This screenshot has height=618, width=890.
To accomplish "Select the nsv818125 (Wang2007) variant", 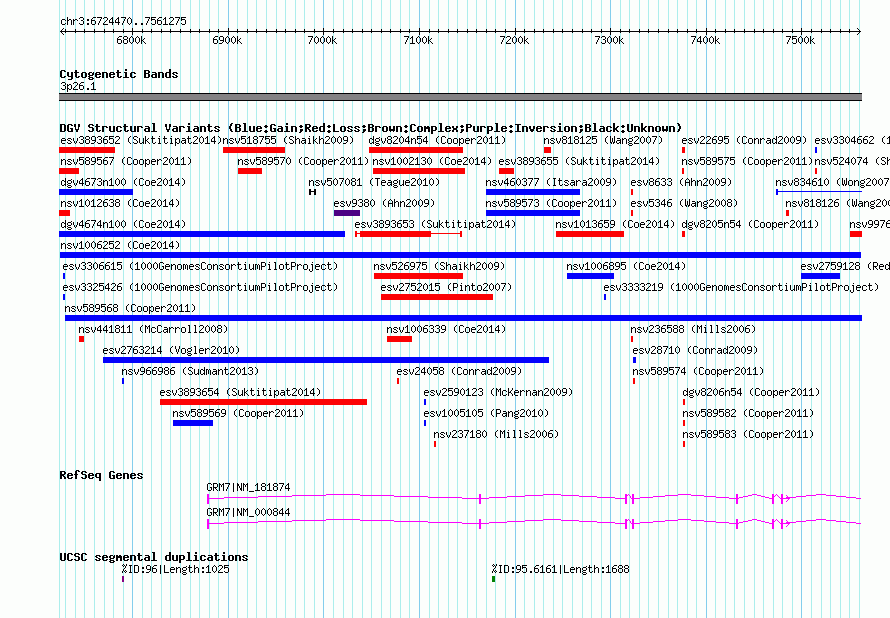I will (603, 140).
